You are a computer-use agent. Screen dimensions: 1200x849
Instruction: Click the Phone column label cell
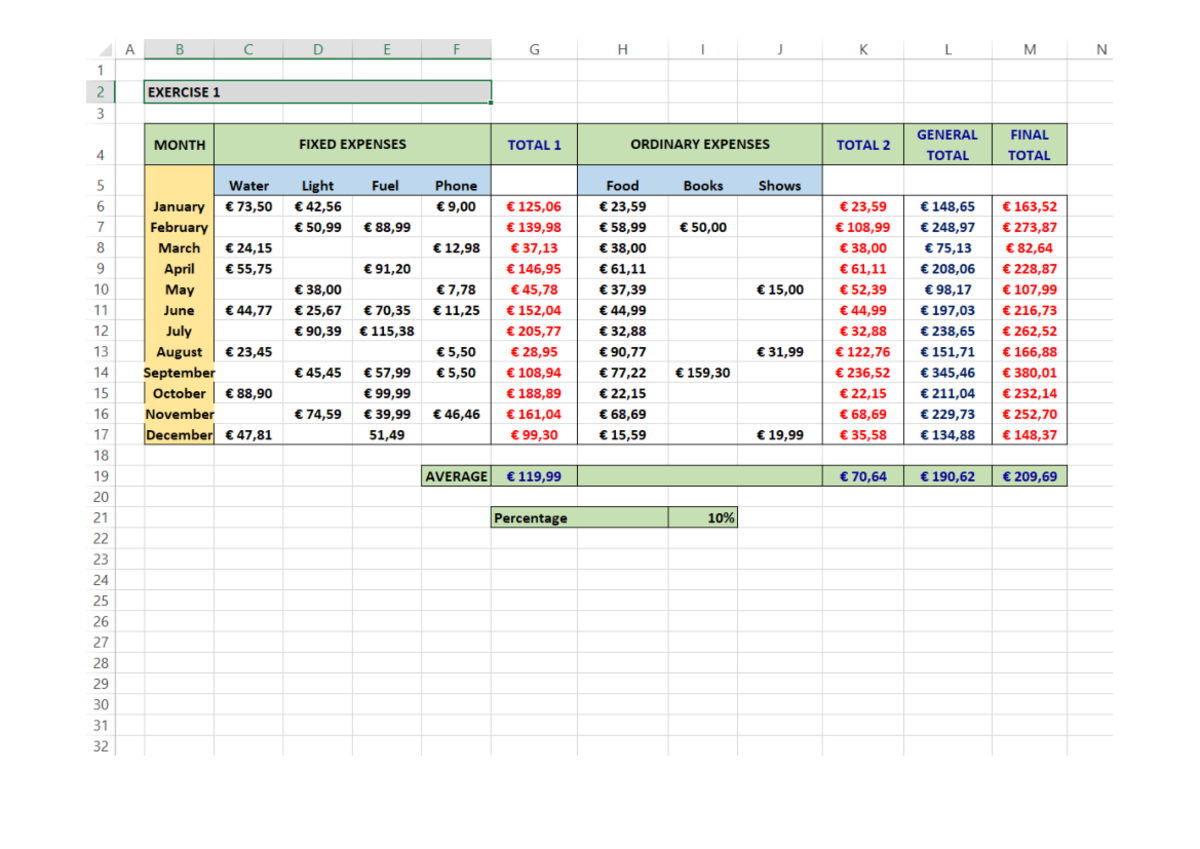click(456, 185)
